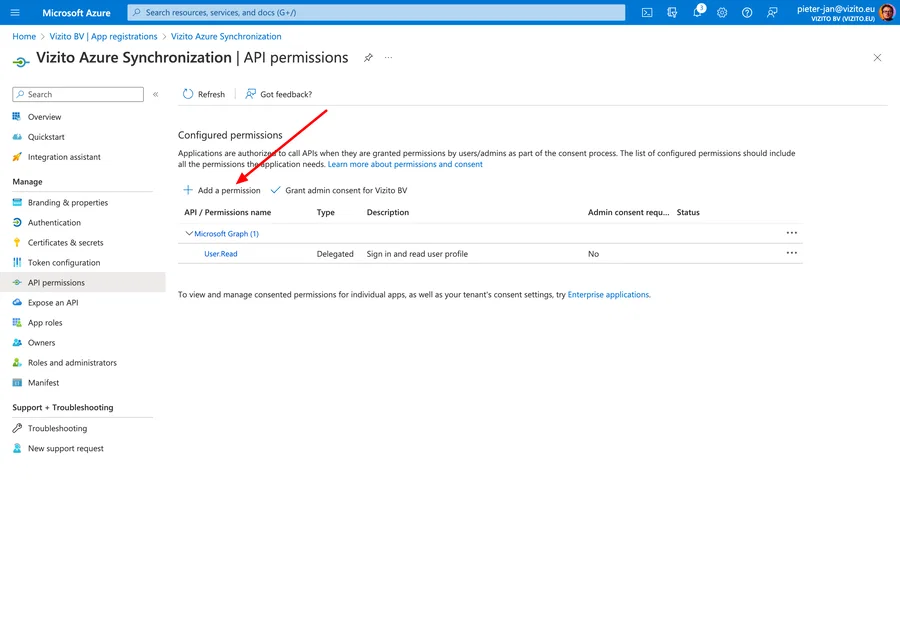Open the Overview section
The image size is (900, 626).
point(46,117)
